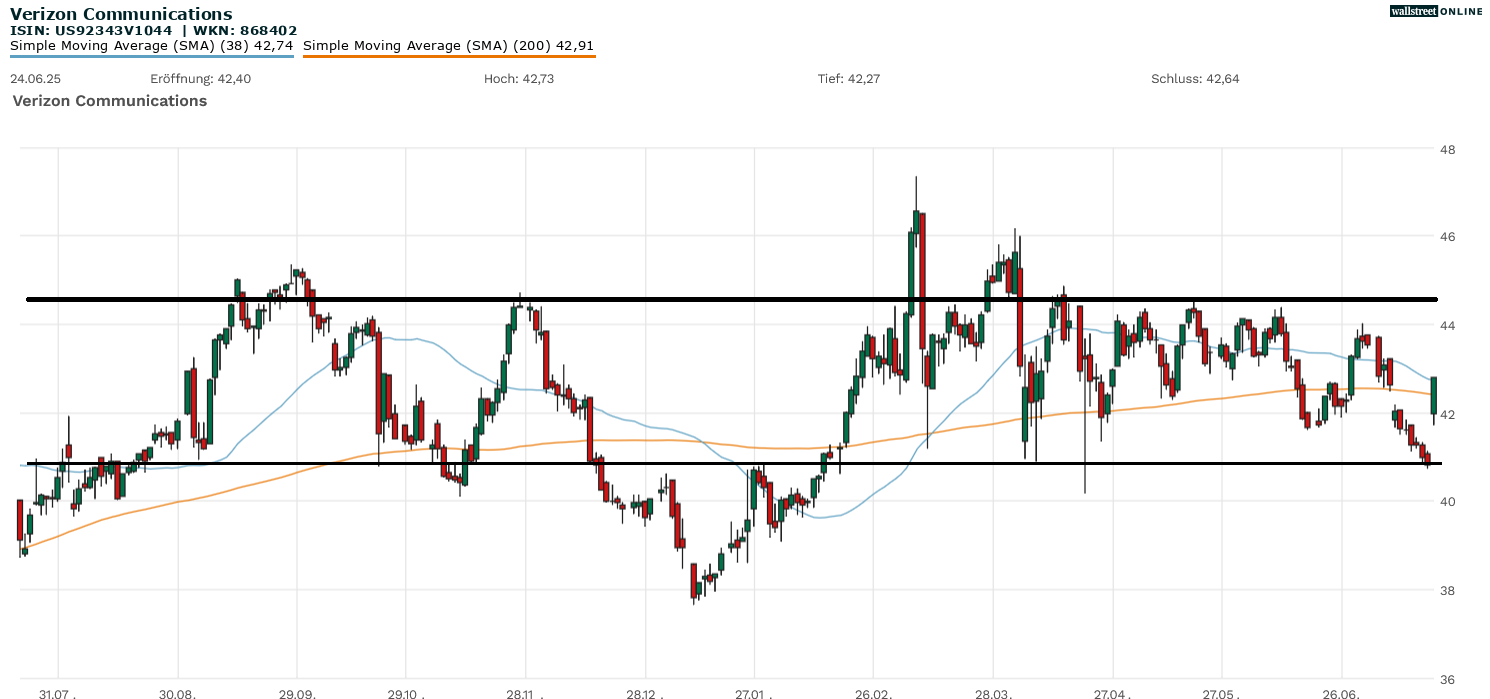
Task: Click the x-axis date 27.04.
Action: coord(1112,693)
